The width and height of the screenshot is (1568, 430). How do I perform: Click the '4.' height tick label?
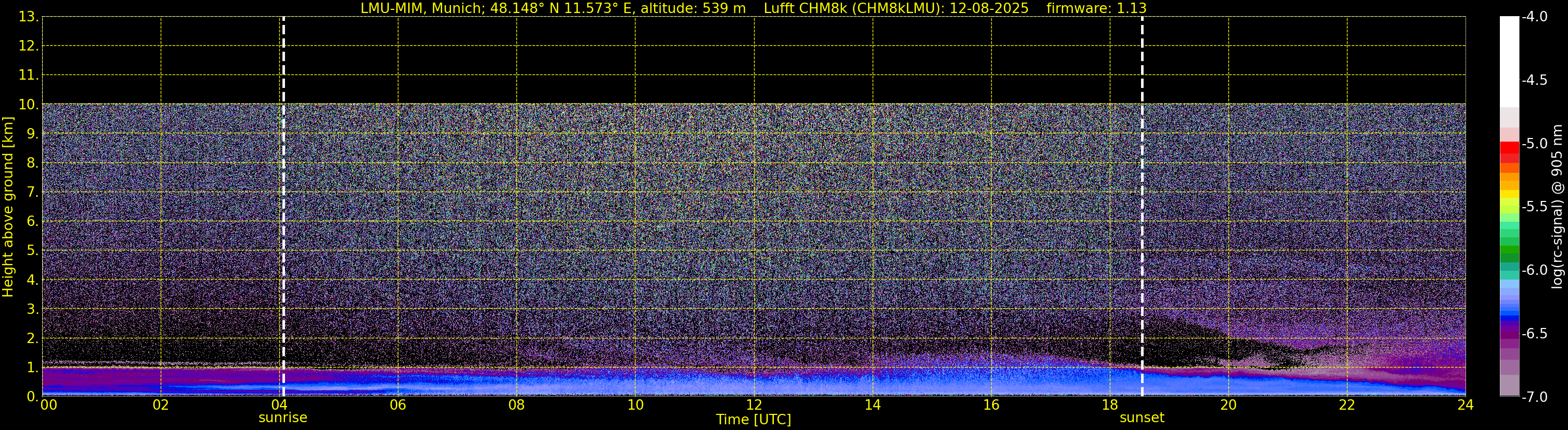[32, 280]
